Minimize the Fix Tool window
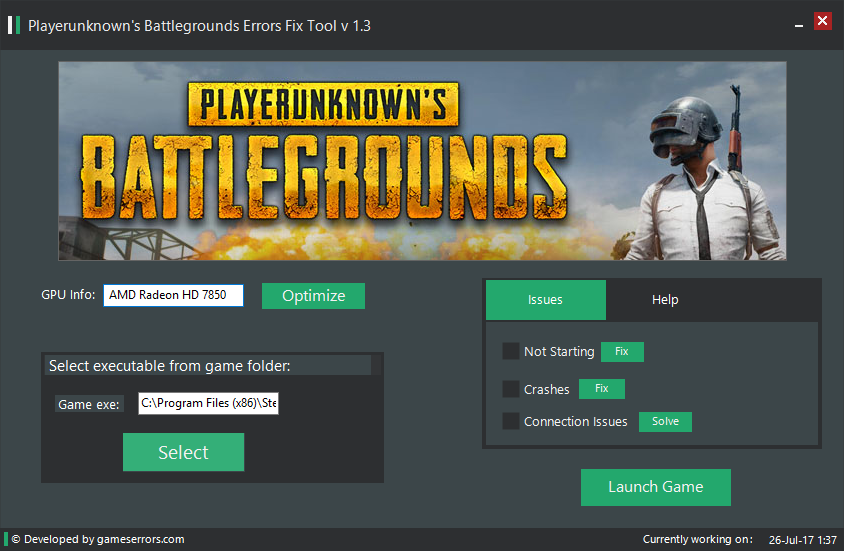This screenshot has width=844, height=551. click(x=799, y=25)
